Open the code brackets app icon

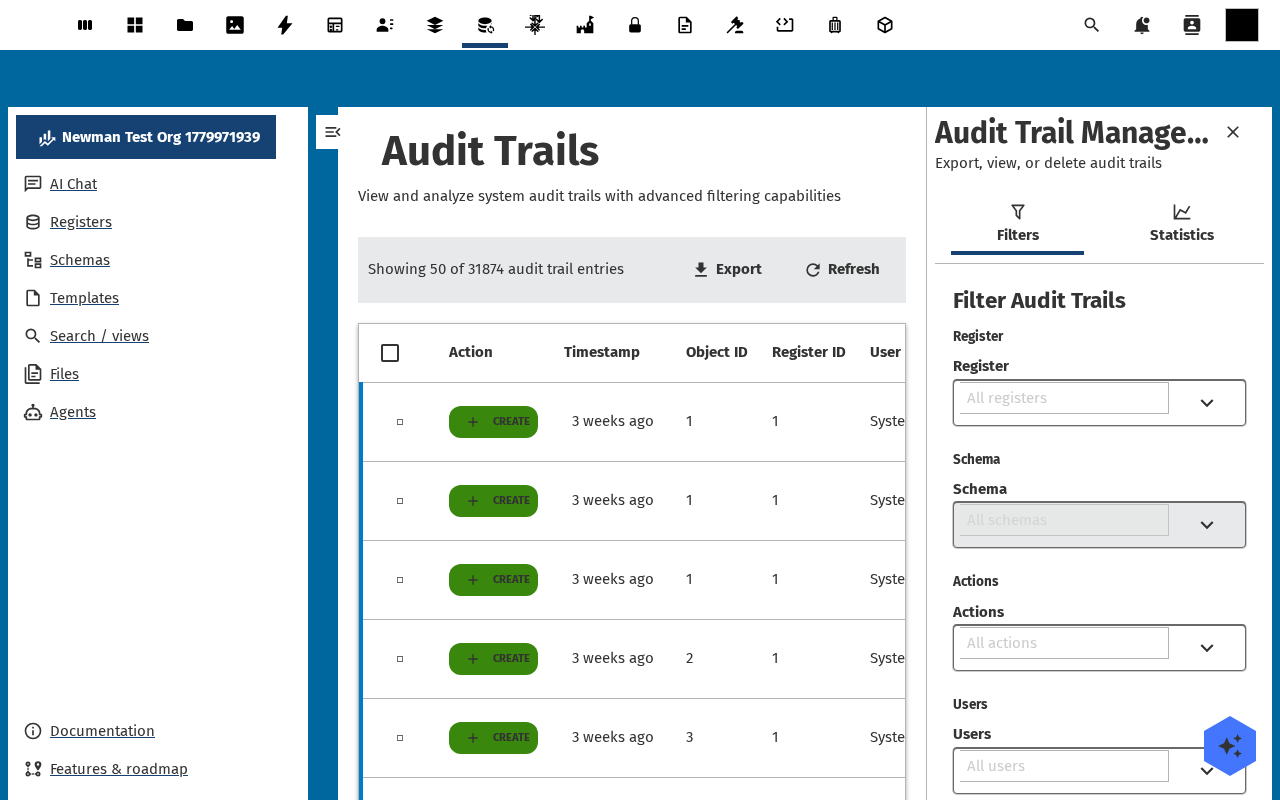785,25
